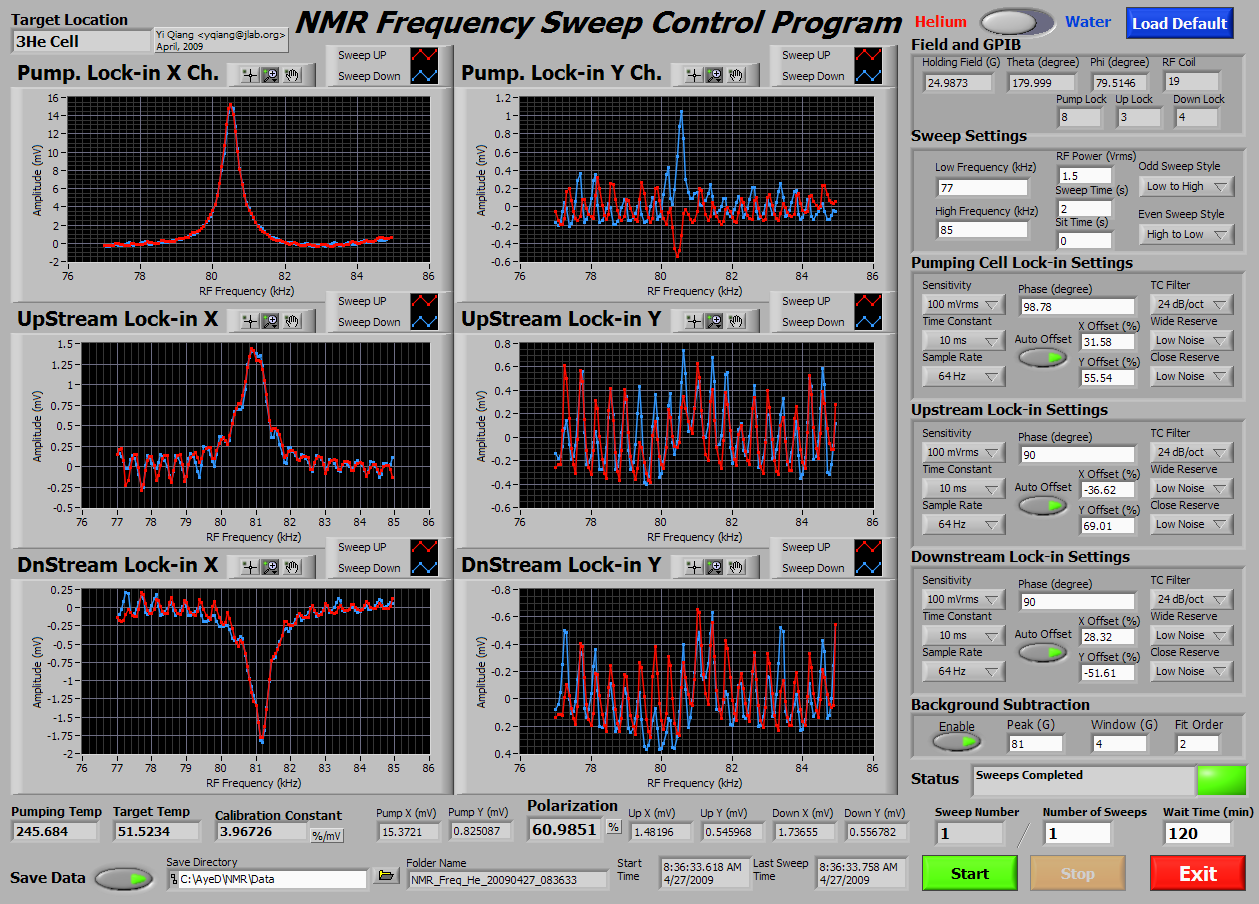
Task: Open the Even Sweep Style dropdown
Action: point(1186,234)
